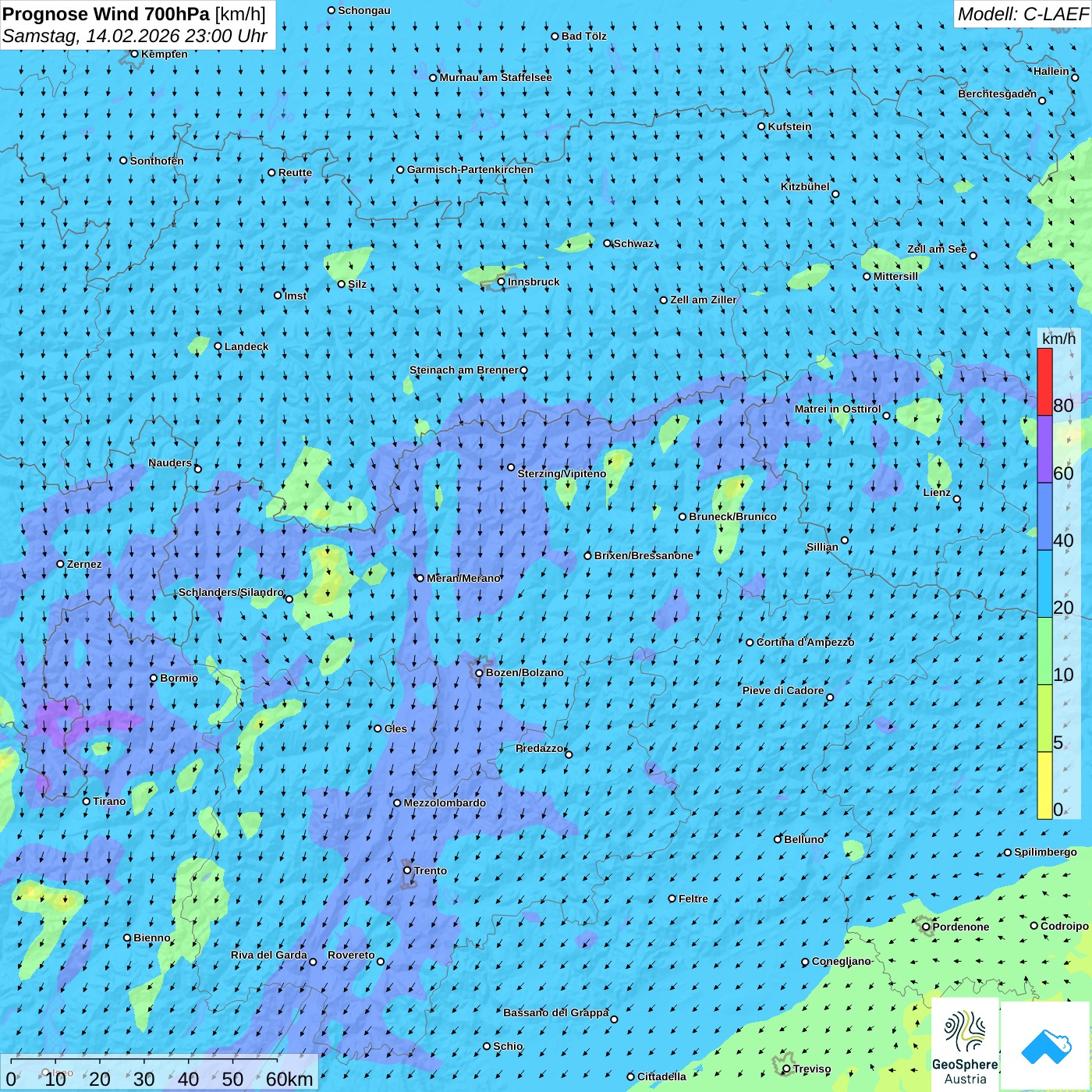Screen dimensions: 1092x1092
Task: Click the Berchtesgaden label
Action: (997, 94)
